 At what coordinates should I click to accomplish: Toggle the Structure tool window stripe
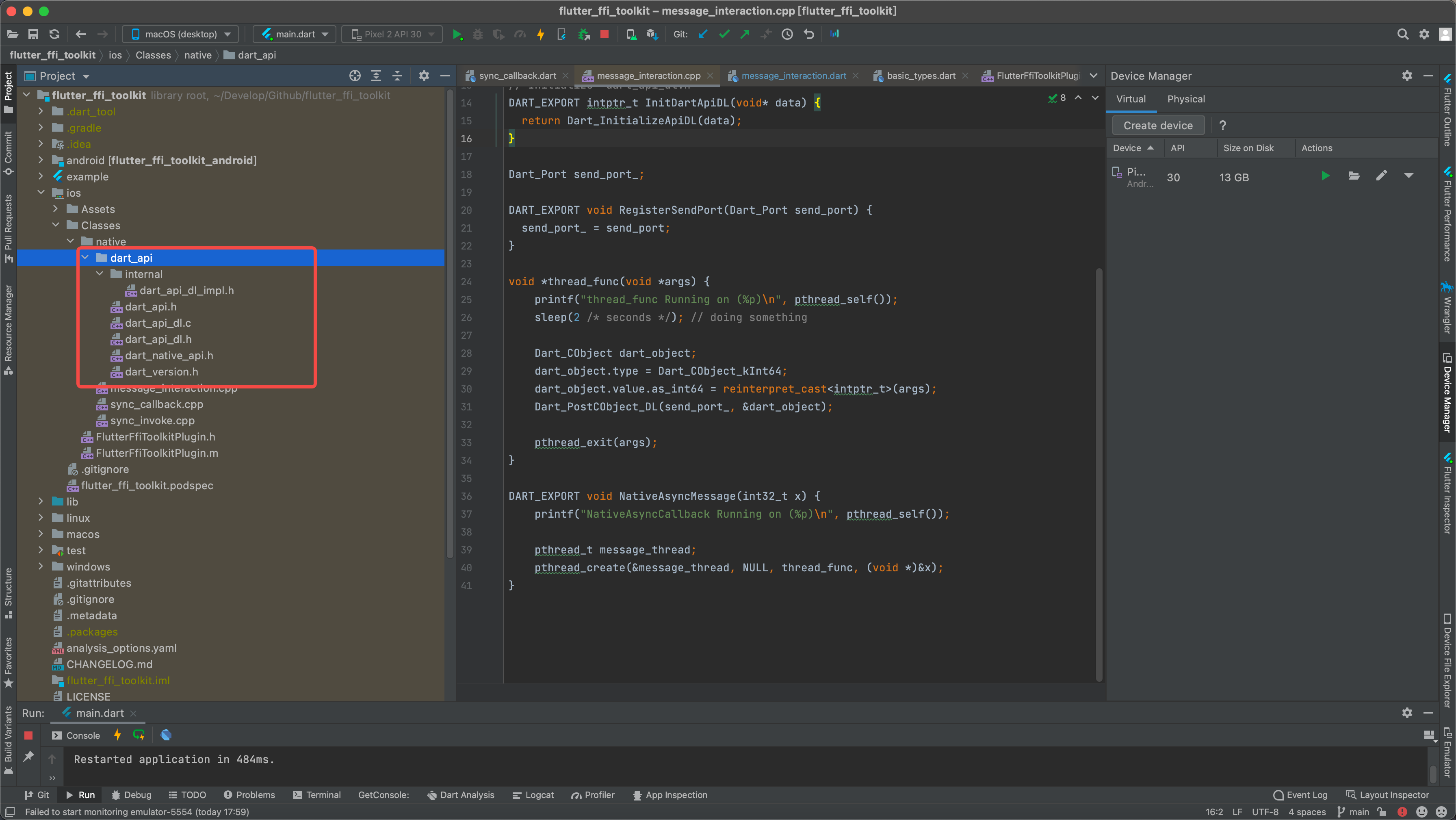point(9,593)
